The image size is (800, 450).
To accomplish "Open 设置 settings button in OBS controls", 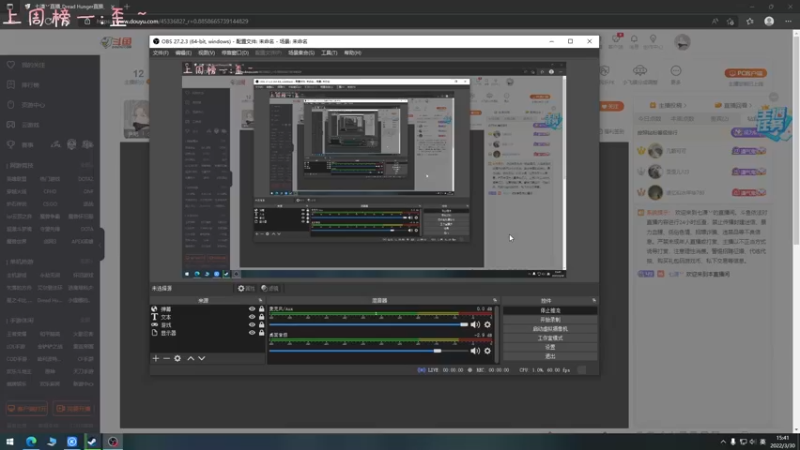I will coord(550,347).
